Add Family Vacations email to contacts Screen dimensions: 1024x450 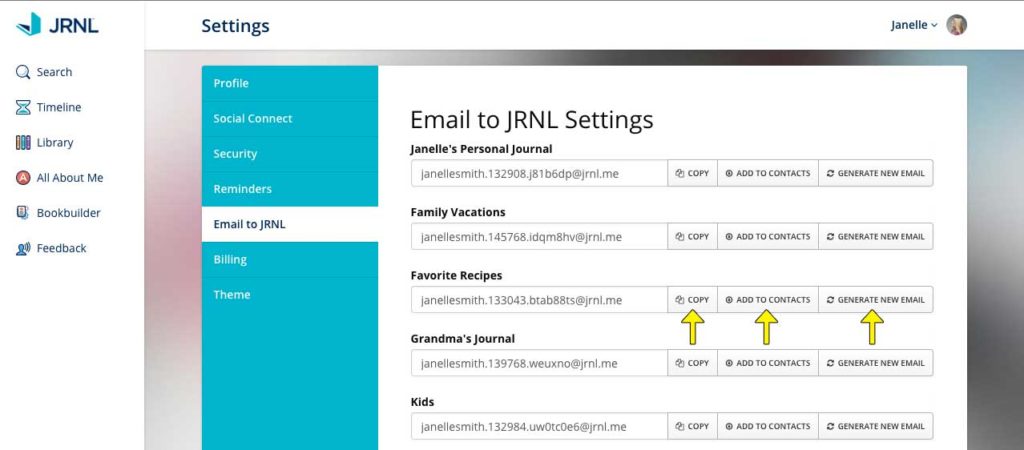[x=768, y=236]
